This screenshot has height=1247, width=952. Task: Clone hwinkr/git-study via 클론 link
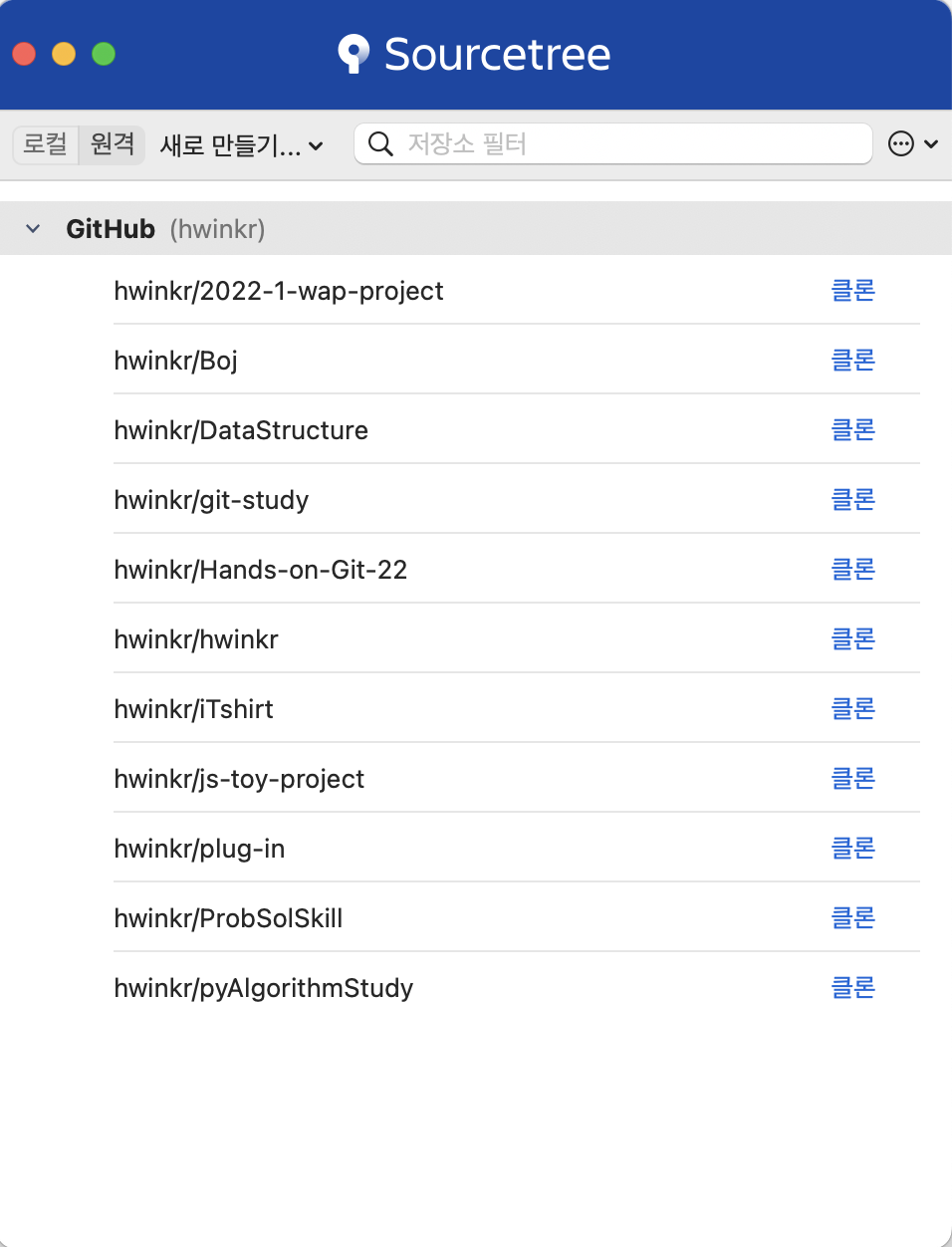(x=853, y=499)
